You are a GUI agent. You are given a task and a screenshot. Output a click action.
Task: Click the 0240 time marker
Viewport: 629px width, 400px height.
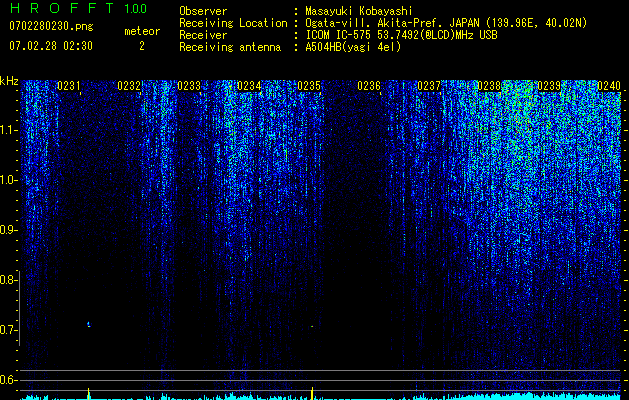[609, 86]
